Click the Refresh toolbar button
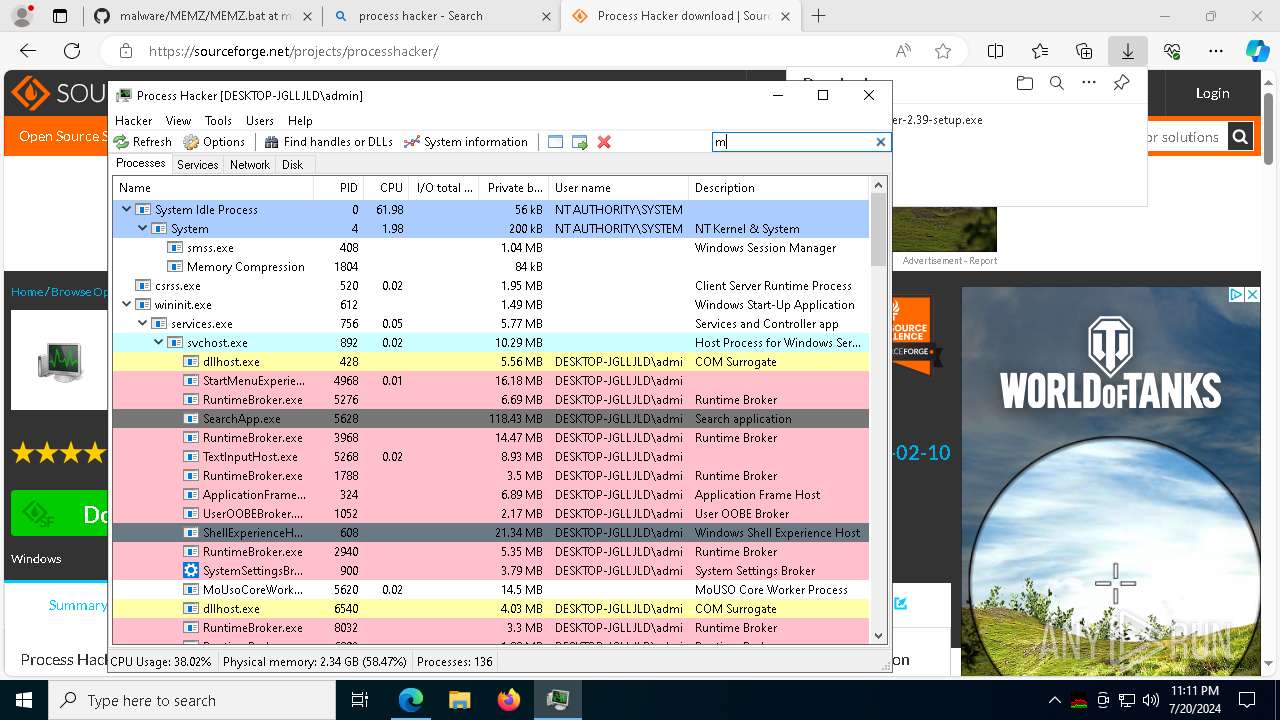Screen dimensions: 1280x720 tap(143, 142)
